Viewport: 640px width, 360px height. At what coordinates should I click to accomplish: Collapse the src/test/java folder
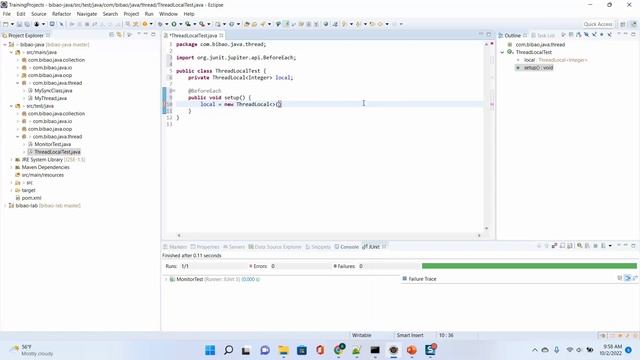(x=11, y=106)
